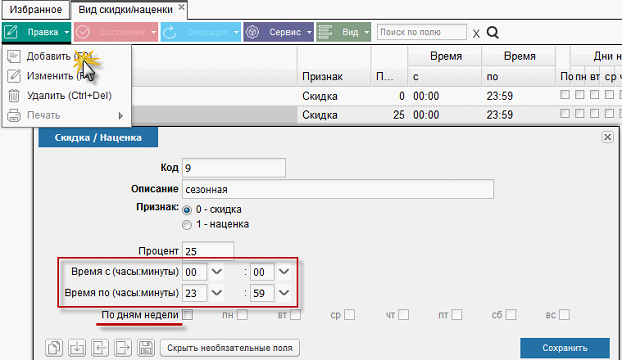Image resolution: width=622 pixels, height=360 pixels.
Task: Toggle the По дням недели checkbox
Action: tap(188, 315)
